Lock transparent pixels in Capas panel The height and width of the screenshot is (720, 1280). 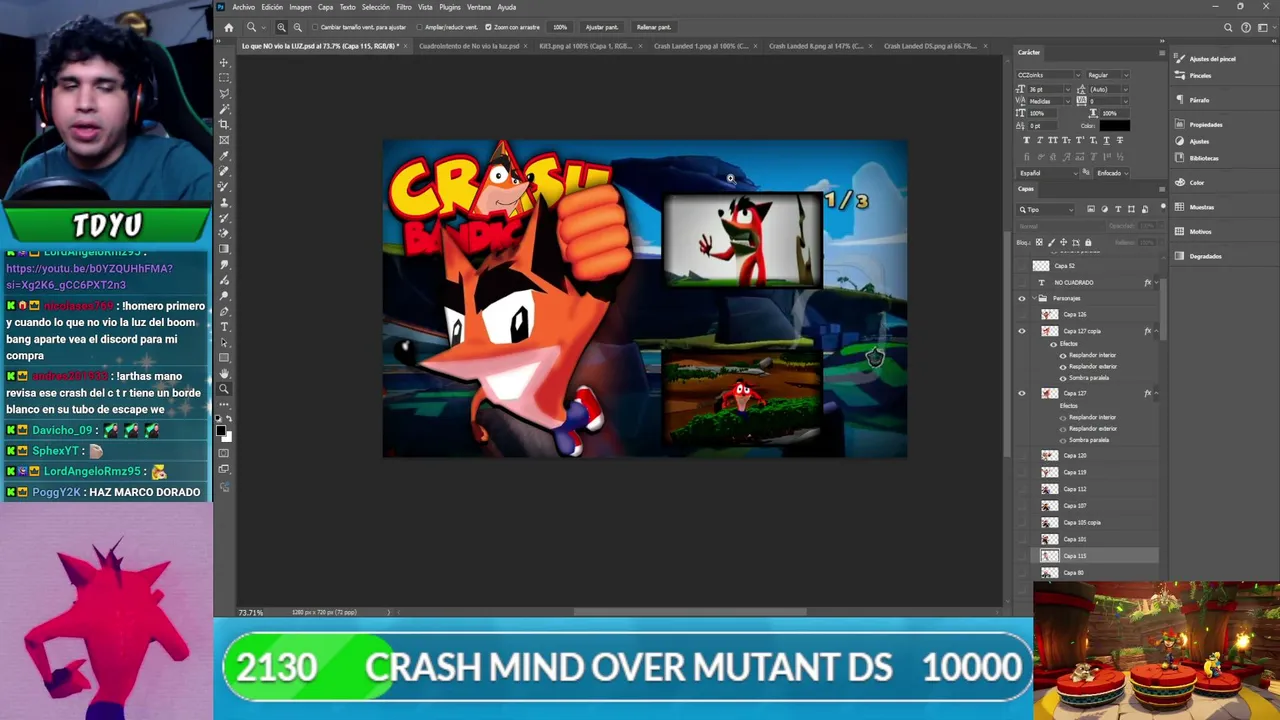click(x=1039, y=243)
